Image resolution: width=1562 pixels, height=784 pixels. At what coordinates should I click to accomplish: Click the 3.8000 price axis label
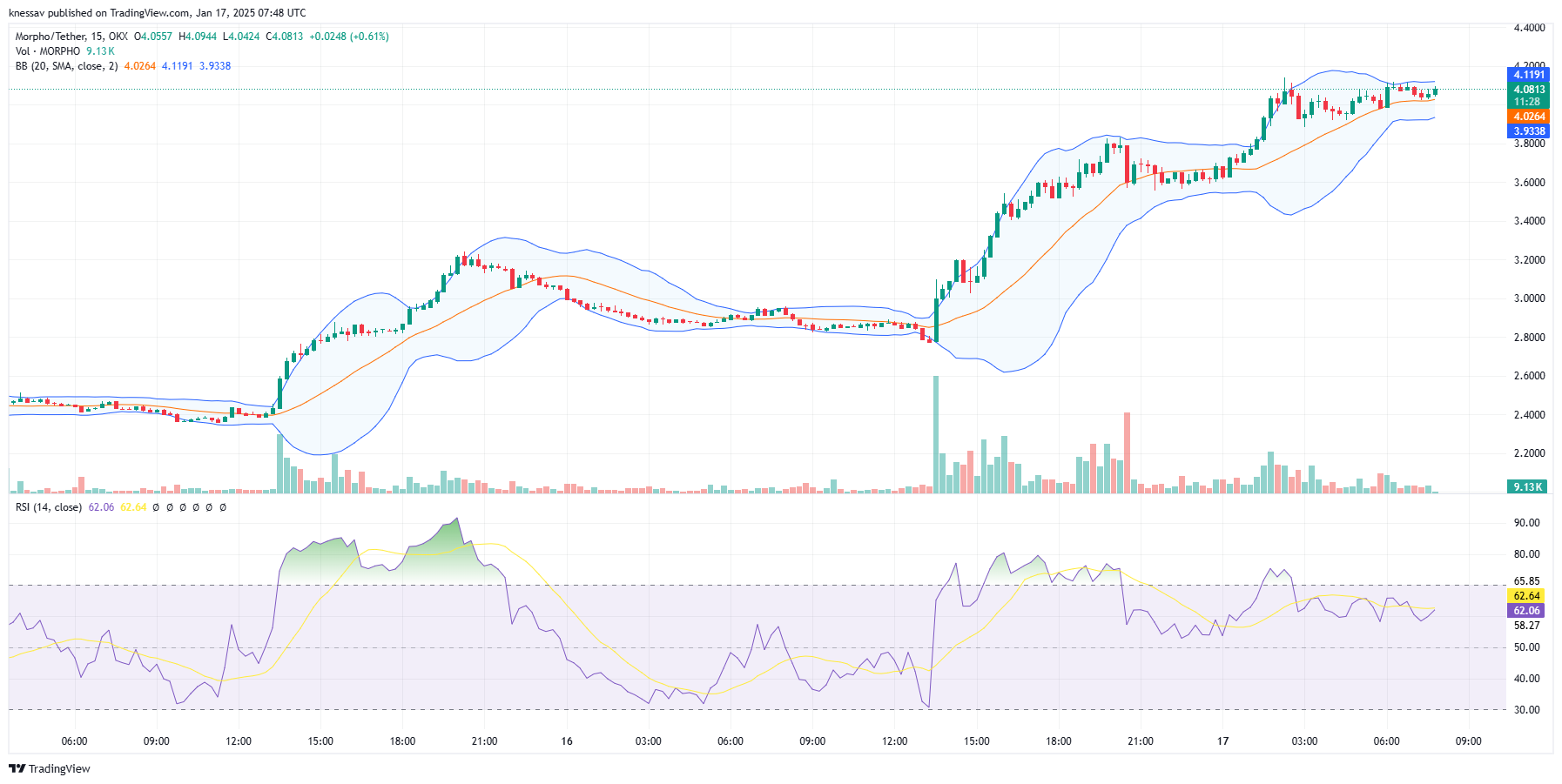1529,144
